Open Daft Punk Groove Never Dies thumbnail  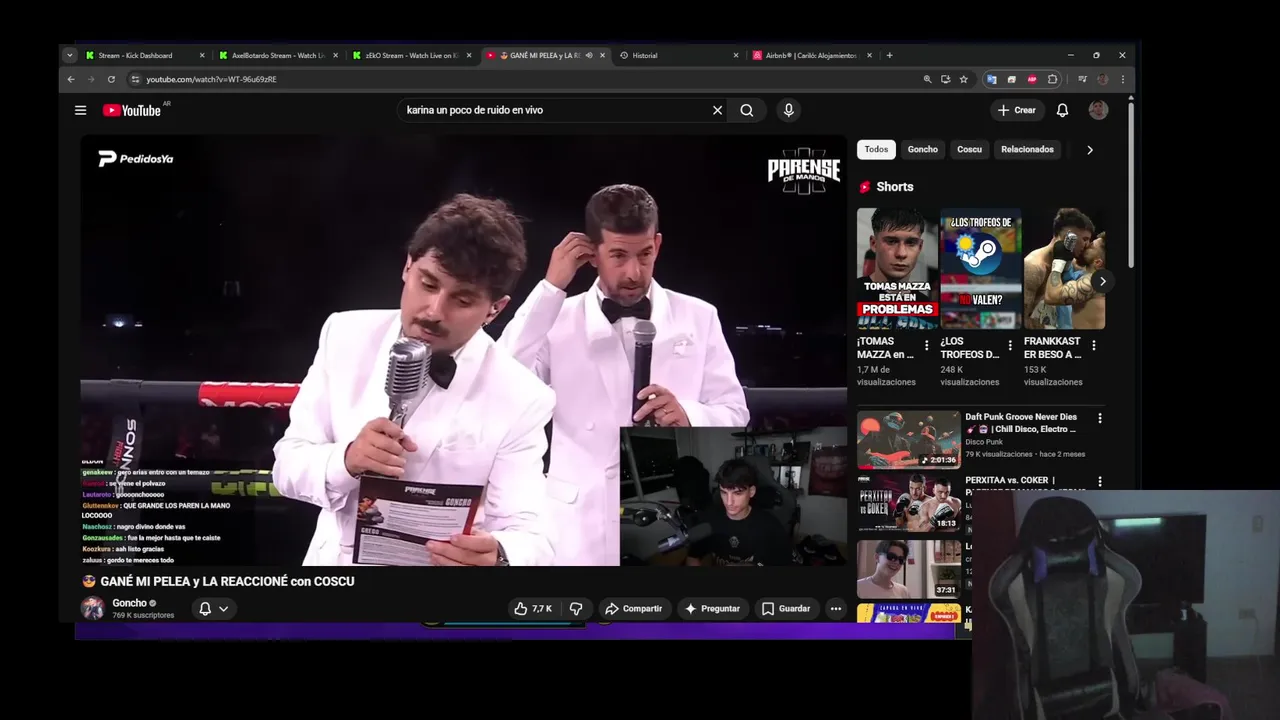click(909, 439)
